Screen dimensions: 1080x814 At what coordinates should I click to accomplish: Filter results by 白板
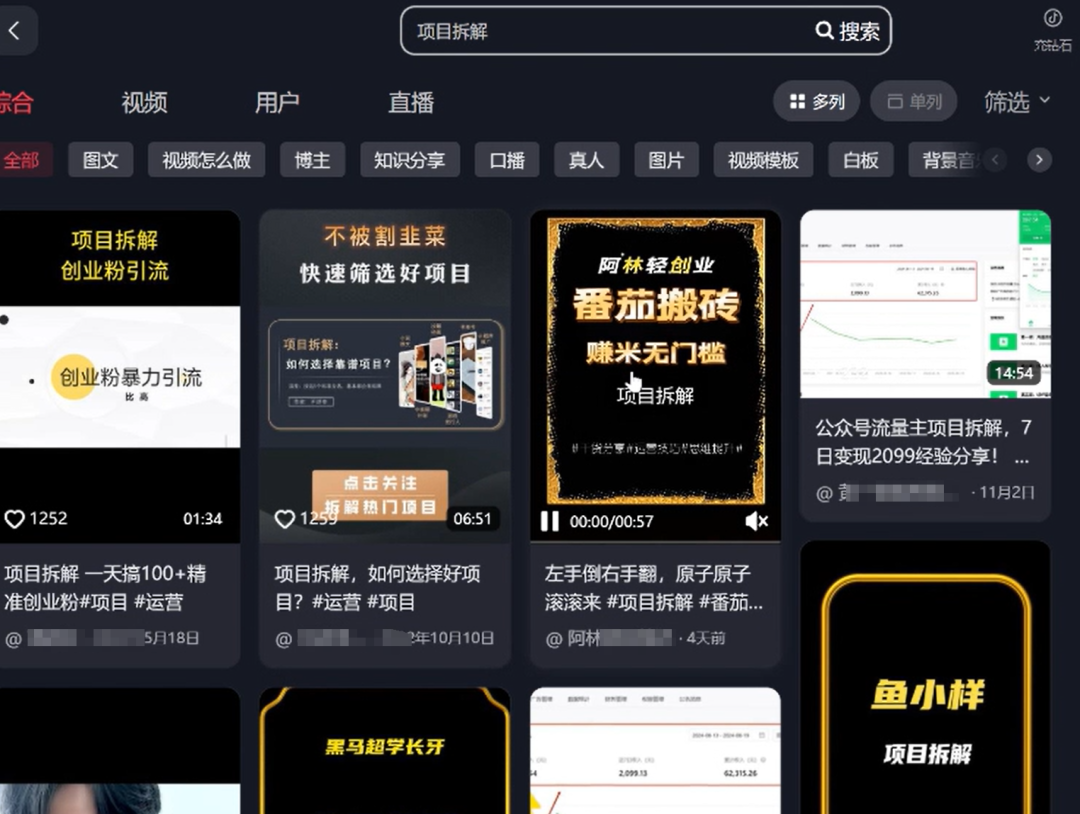click(x=861, y=160)
